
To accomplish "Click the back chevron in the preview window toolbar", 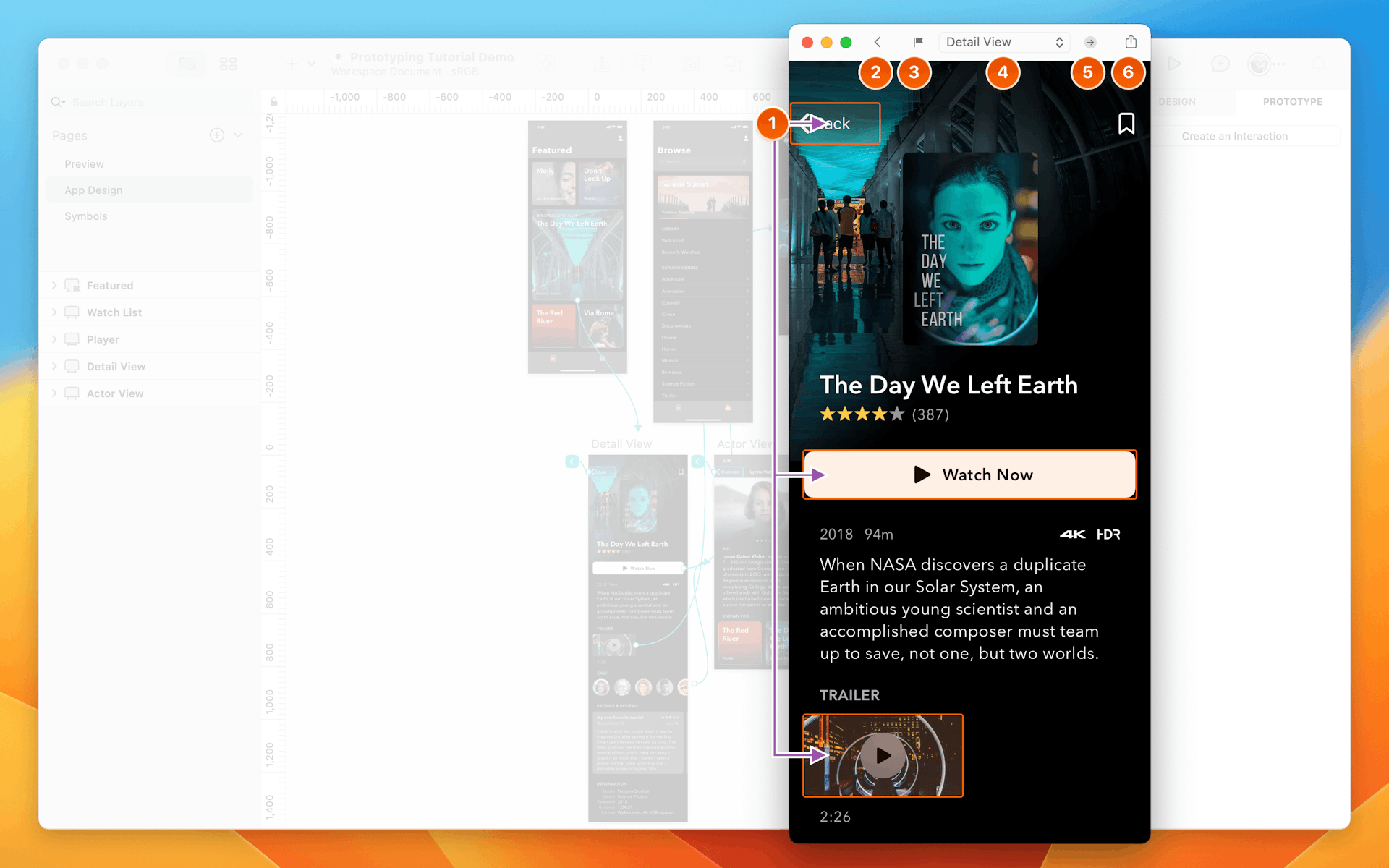I will [878, 42].
